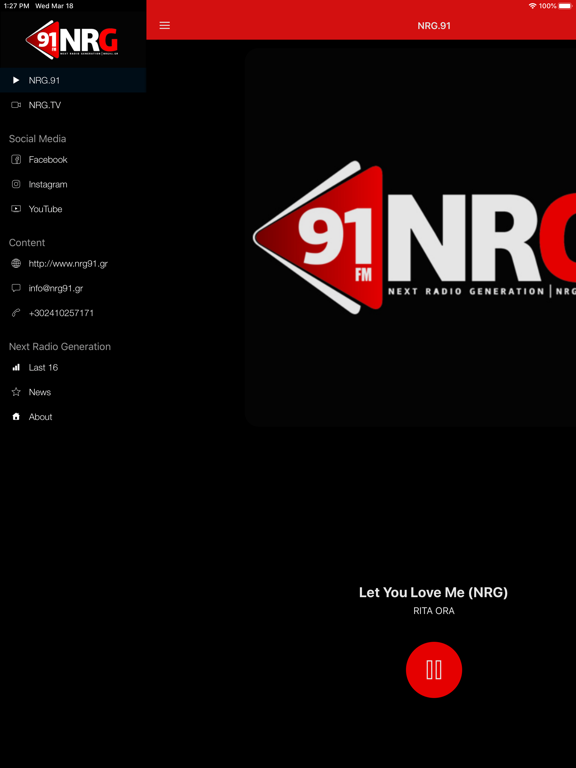
Task: Tap the Next Radio Generation heading
Action: tap(60, 346)
